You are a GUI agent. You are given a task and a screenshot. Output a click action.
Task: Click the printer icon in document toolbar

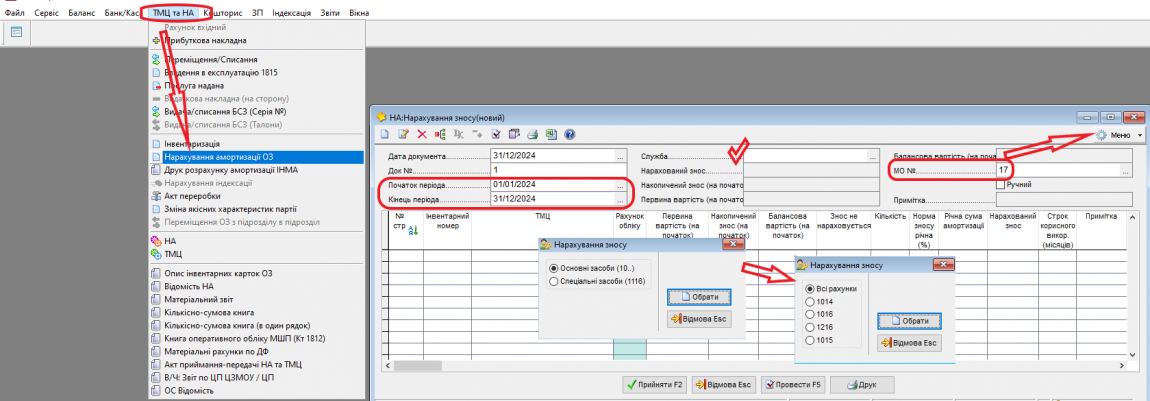532,134
